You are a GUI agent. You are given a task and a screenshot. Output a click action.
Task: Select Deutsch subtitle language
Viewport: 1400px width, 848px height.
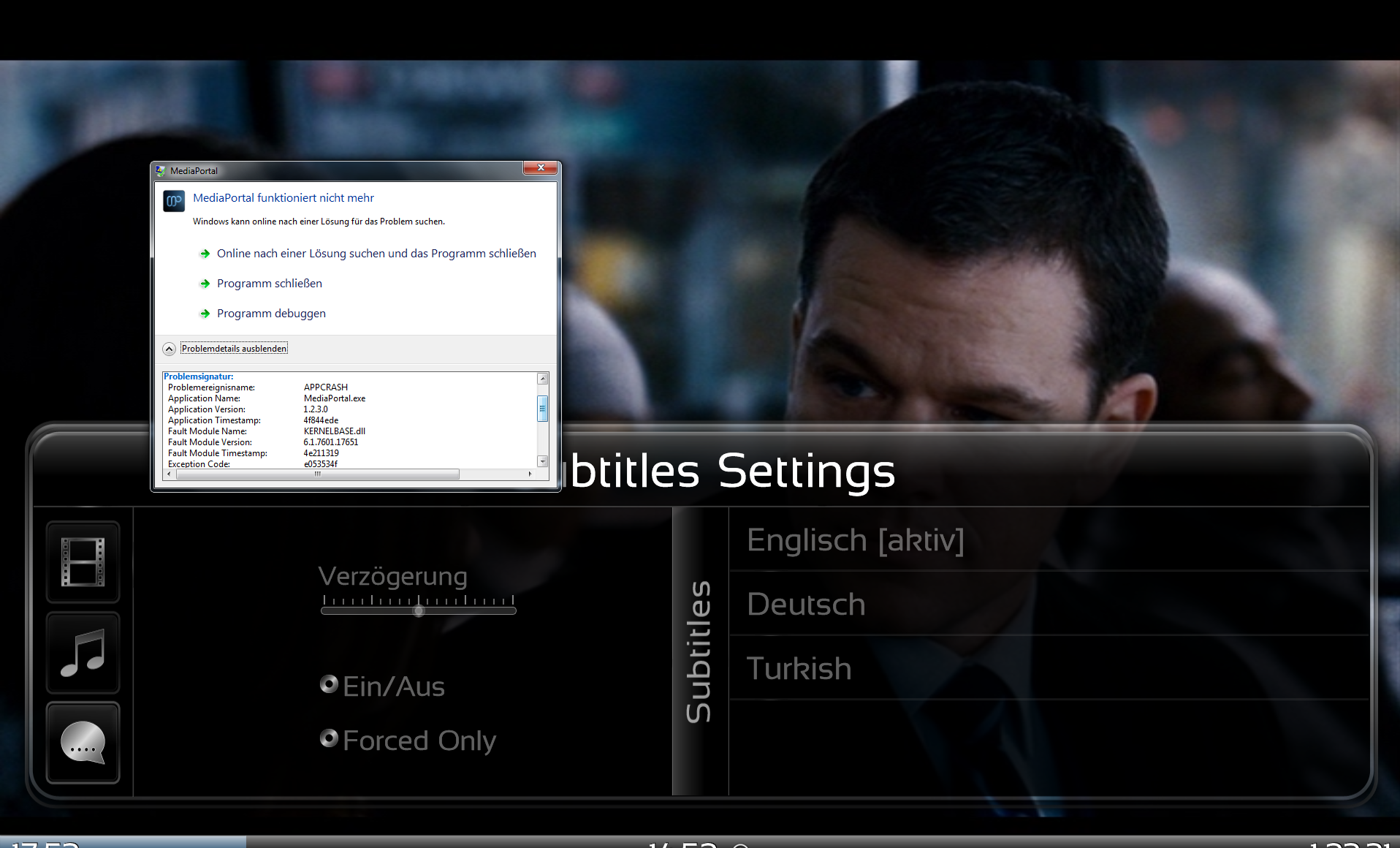(x=806, y=605)
